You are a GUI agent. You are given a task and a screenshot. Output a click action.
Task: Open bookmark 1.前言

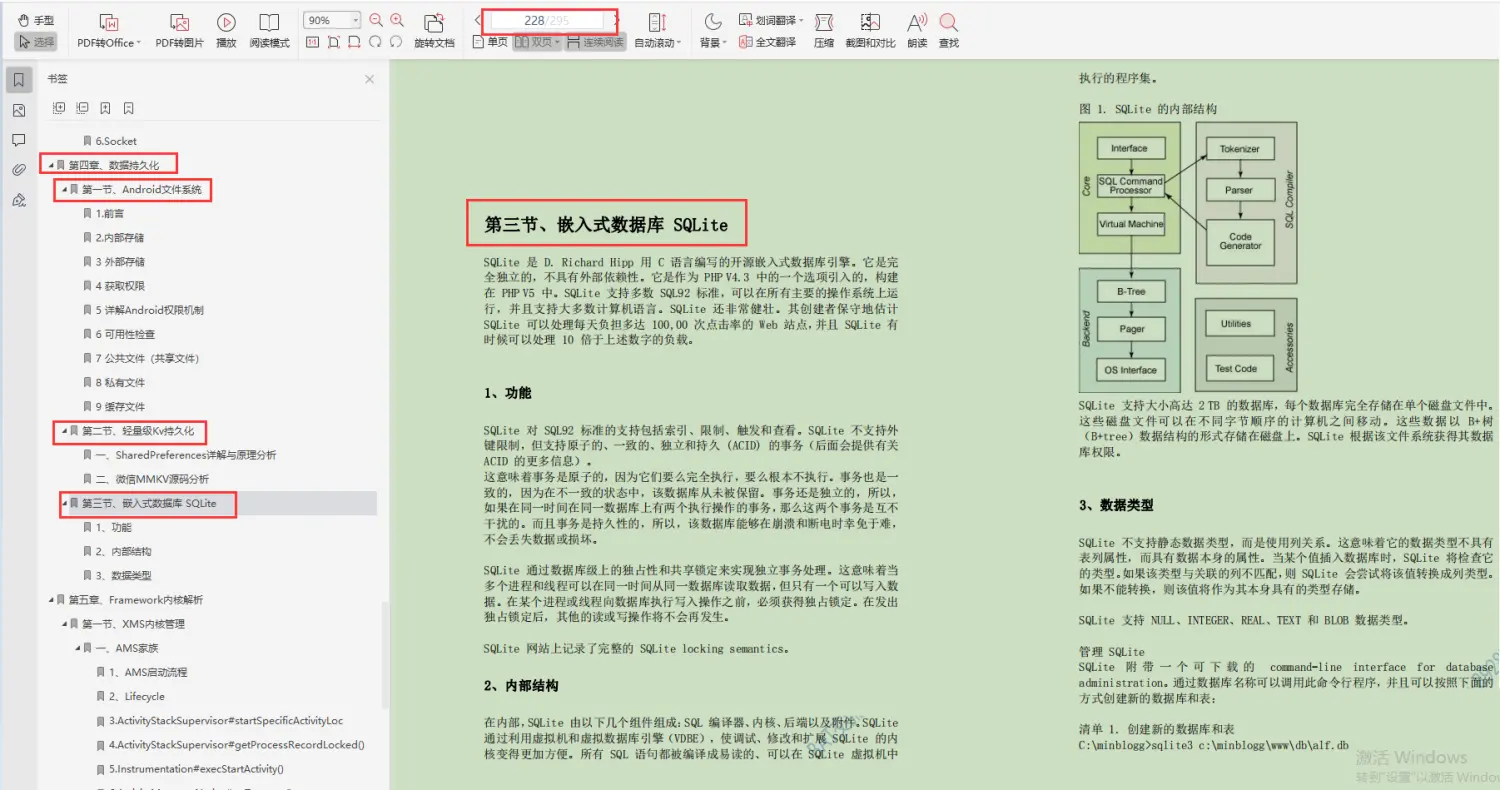click(x=110, y=214)
